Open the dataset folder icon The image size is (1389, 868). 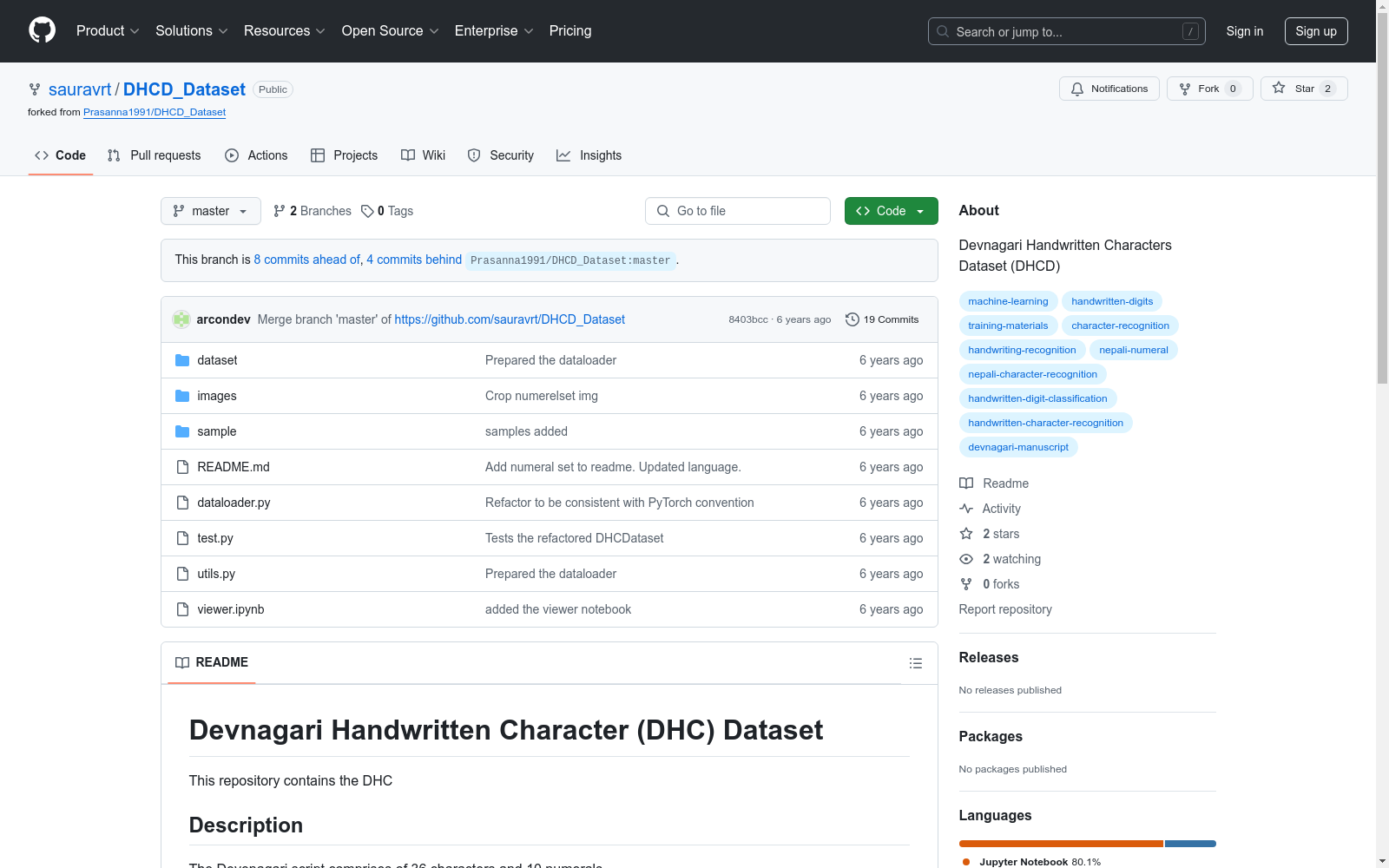182,360
